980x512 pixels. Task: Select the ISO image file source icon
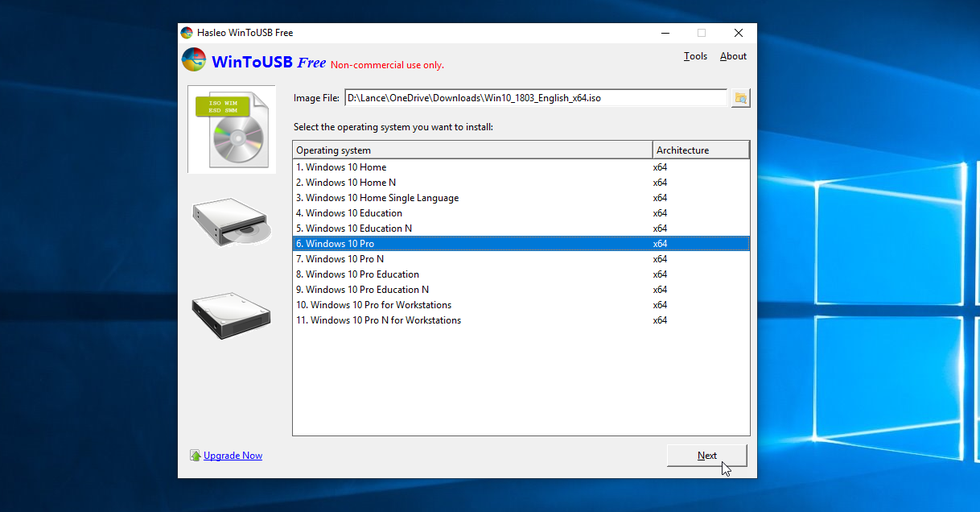[232, 129]
